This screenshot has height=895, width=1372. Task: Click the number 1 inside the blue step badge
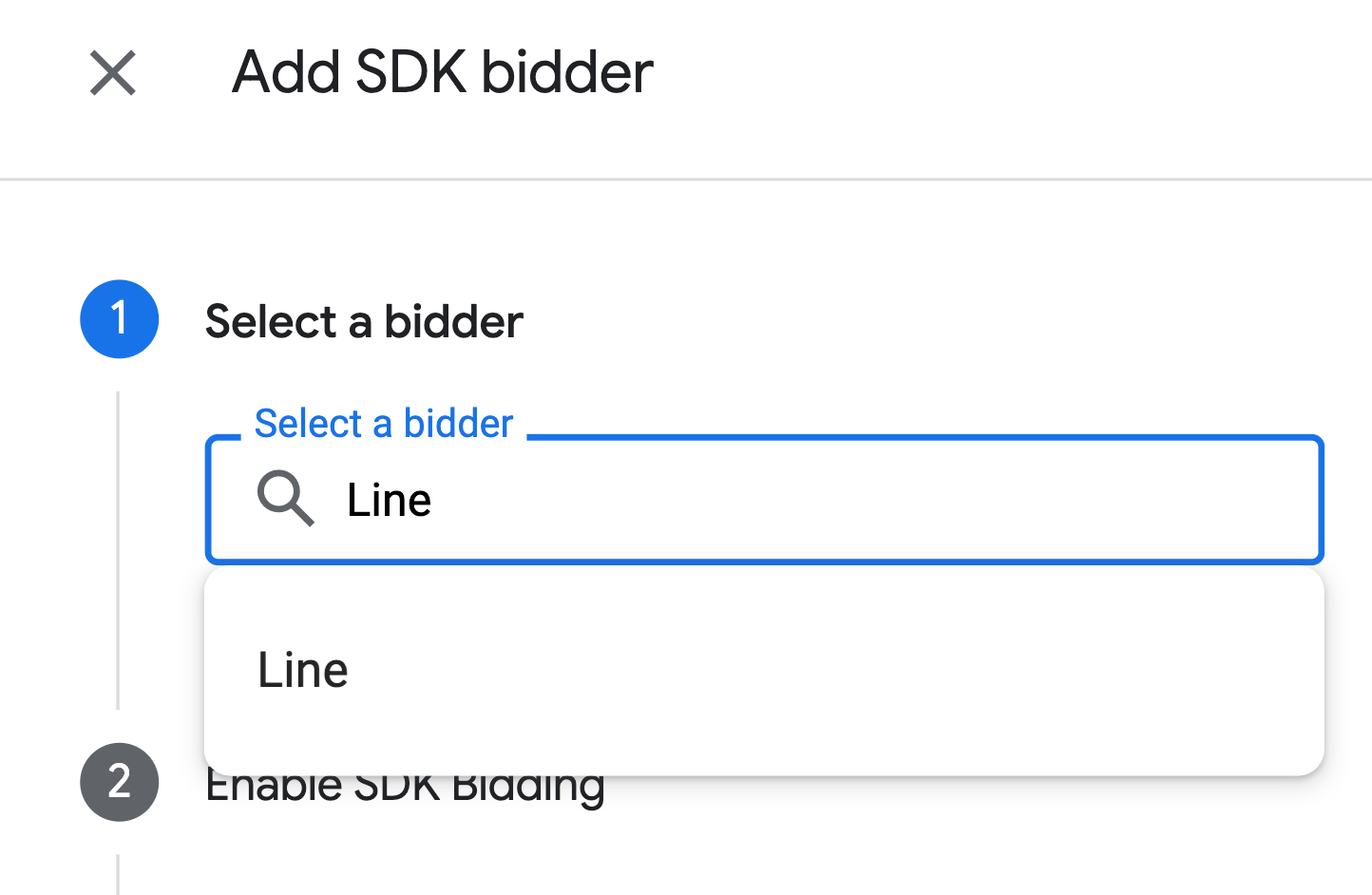pos(120,319)
